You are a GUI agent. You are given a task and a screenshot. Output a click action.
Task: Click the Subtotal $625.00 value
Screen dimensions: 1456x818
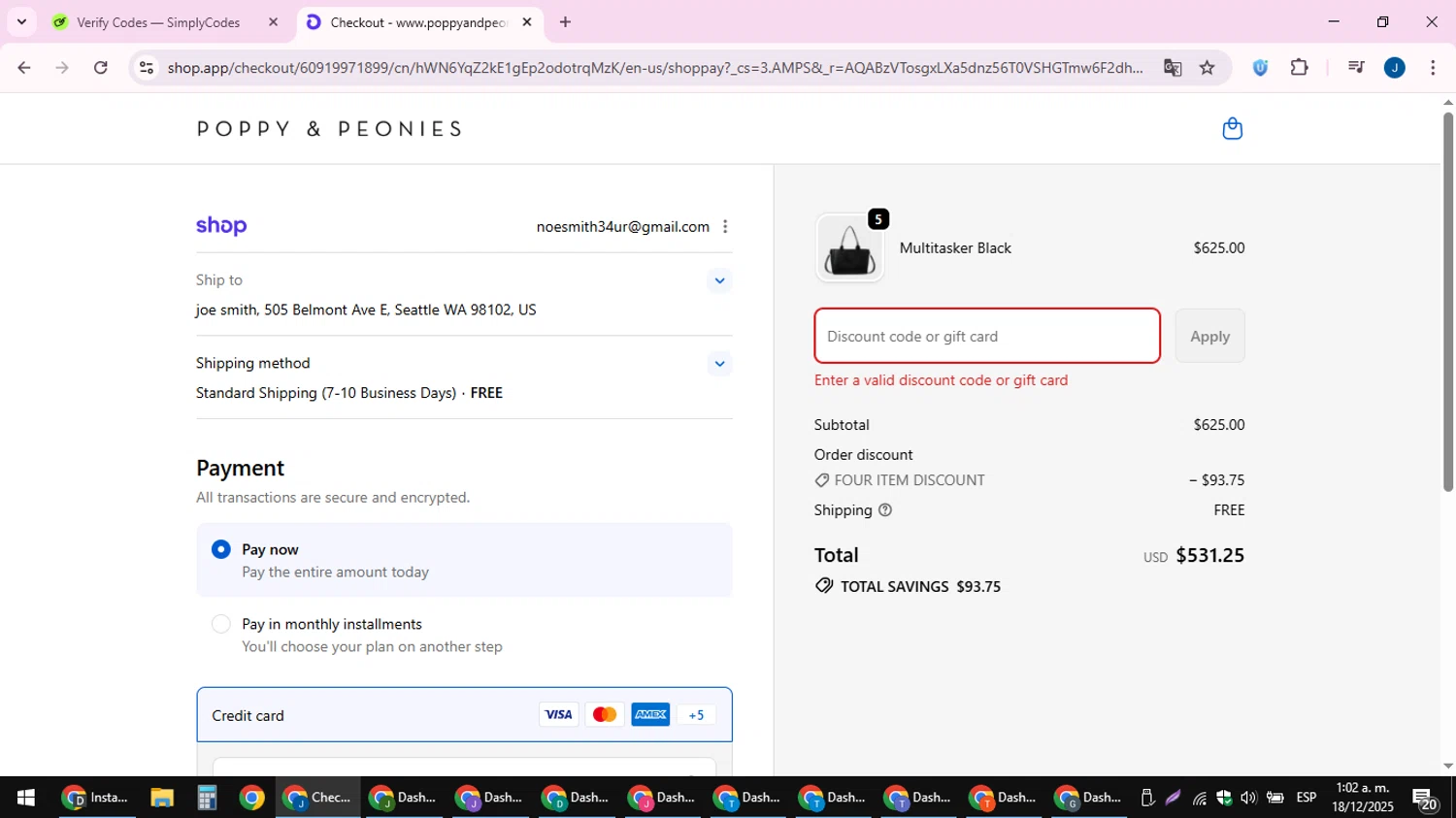click(x=1219, y=425)
